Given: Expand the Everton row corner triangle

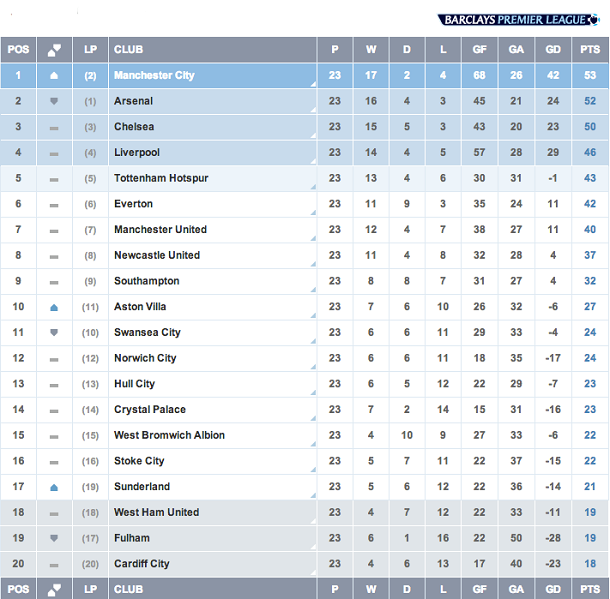Looking at the screenshot, I should 313,213.
